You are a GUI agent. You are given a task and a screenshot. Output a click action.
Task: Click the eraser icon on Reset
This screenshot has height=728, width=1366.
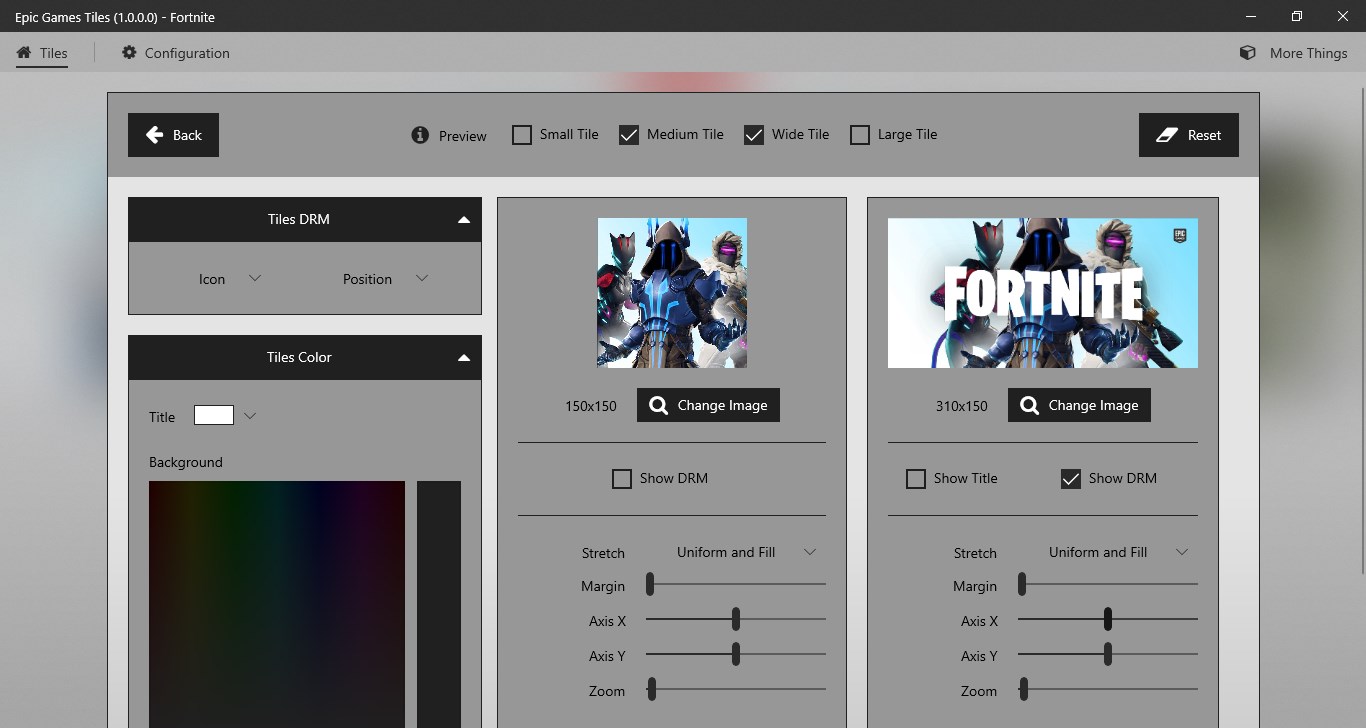1166,135
